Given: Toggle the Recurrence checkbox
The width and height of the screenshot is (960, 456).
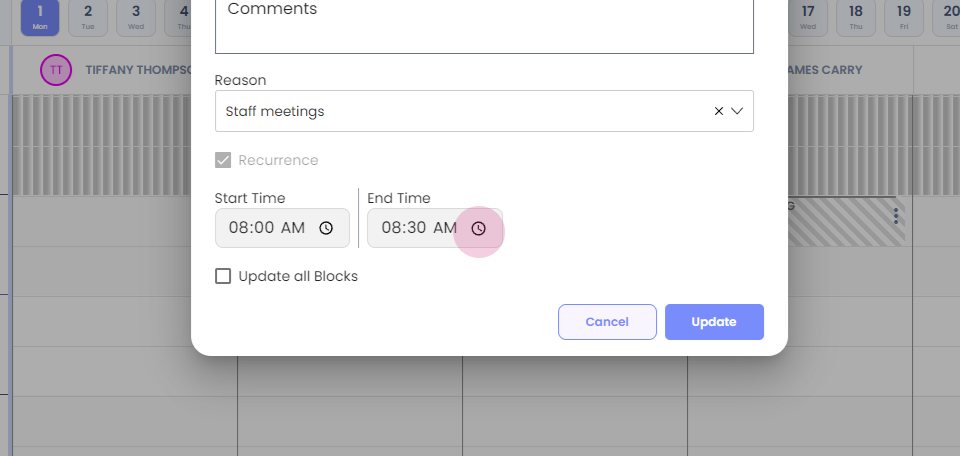Looking at the screenshot, I should coord(223,160).
